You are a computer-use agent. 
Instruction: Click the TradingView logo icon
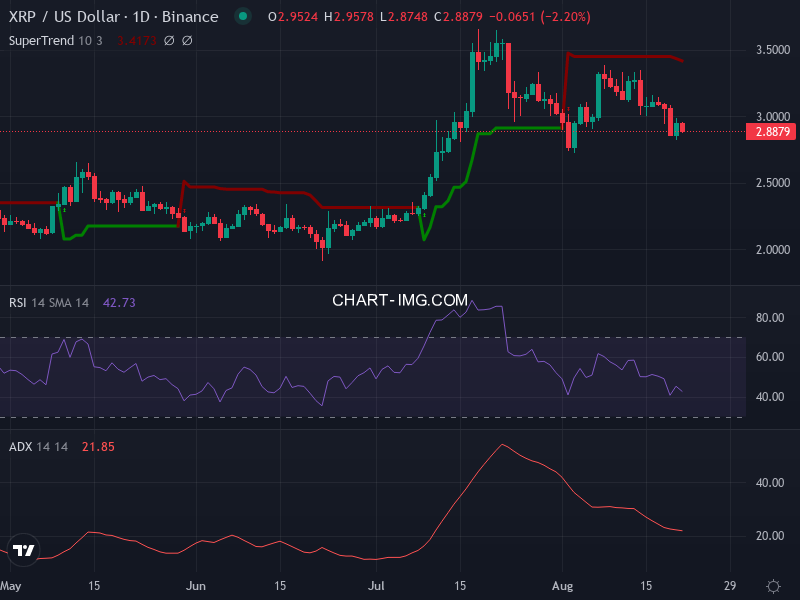23,550
